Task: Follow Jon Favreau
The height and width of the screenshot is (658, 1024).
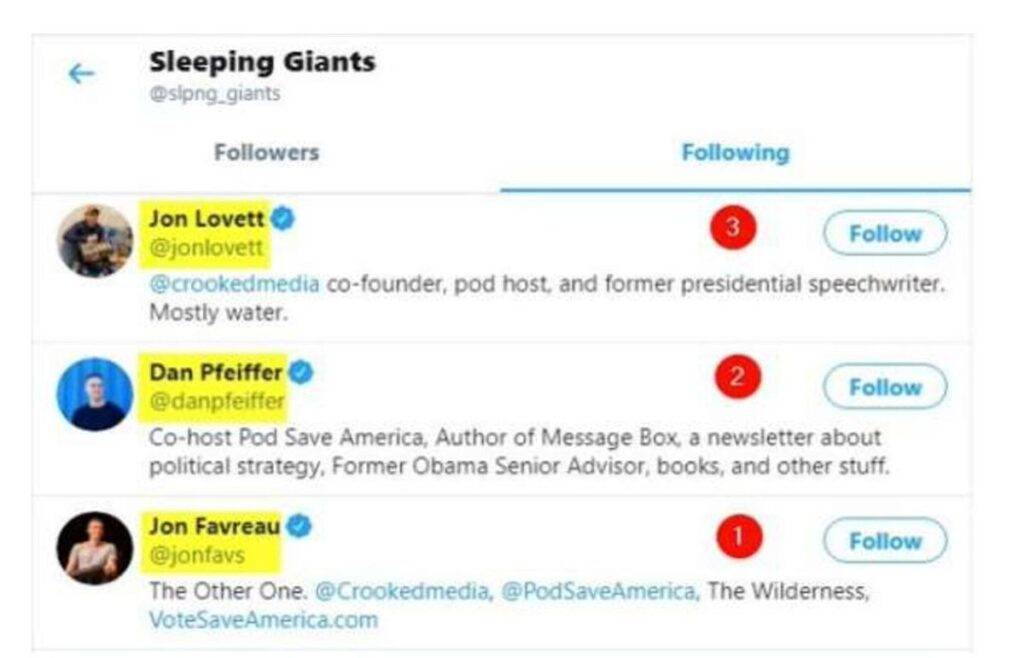Action: point(885,541)
